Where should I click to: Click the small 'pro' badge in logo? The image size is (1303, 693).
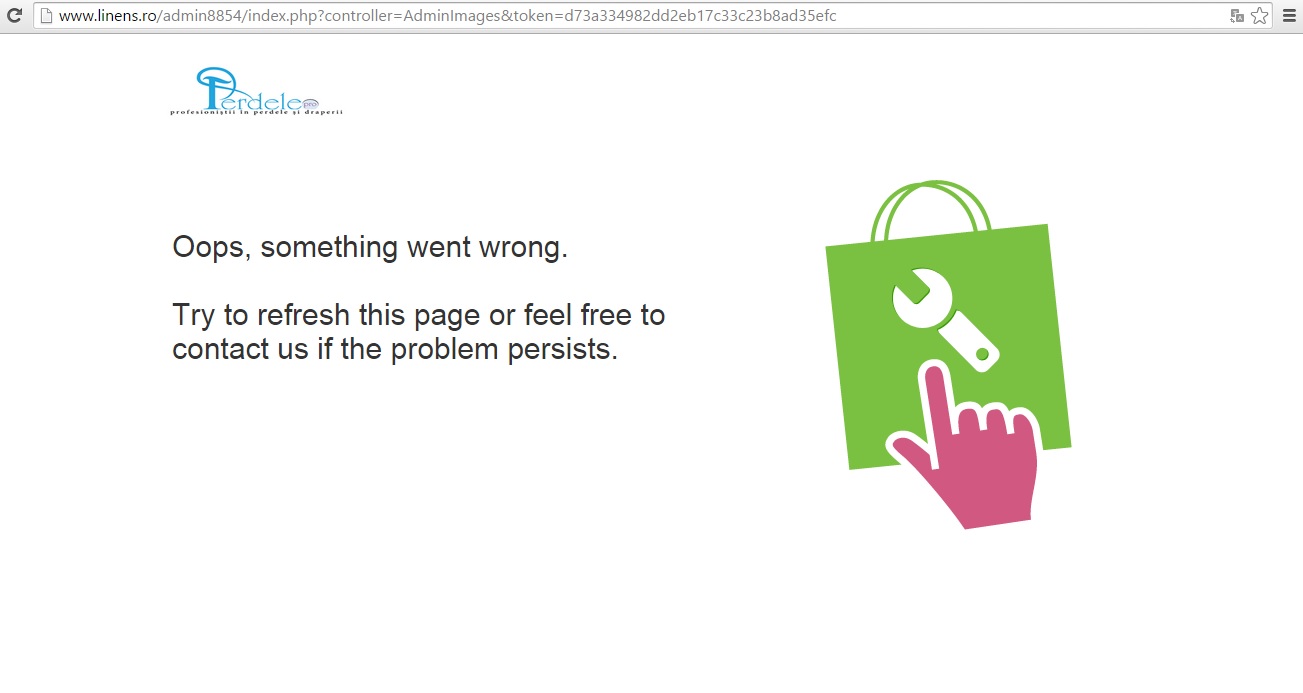[x=309, y=103]
